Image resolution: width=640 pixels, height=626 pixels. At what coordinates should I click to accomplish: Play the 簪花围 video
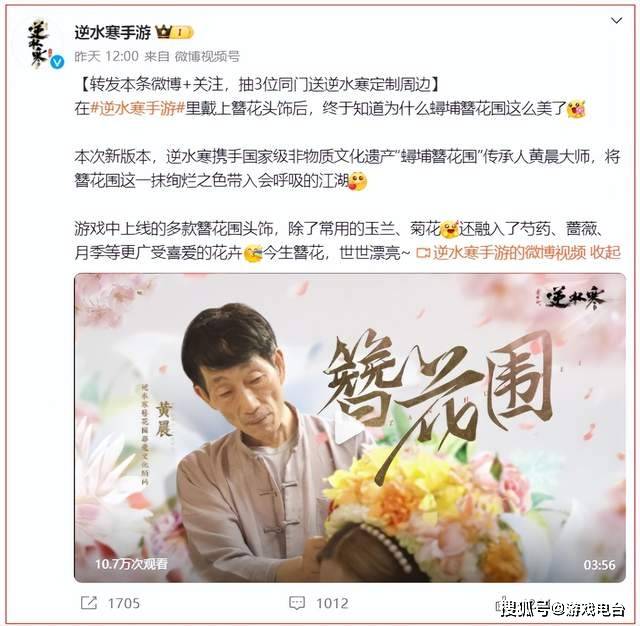pos(350,427)
